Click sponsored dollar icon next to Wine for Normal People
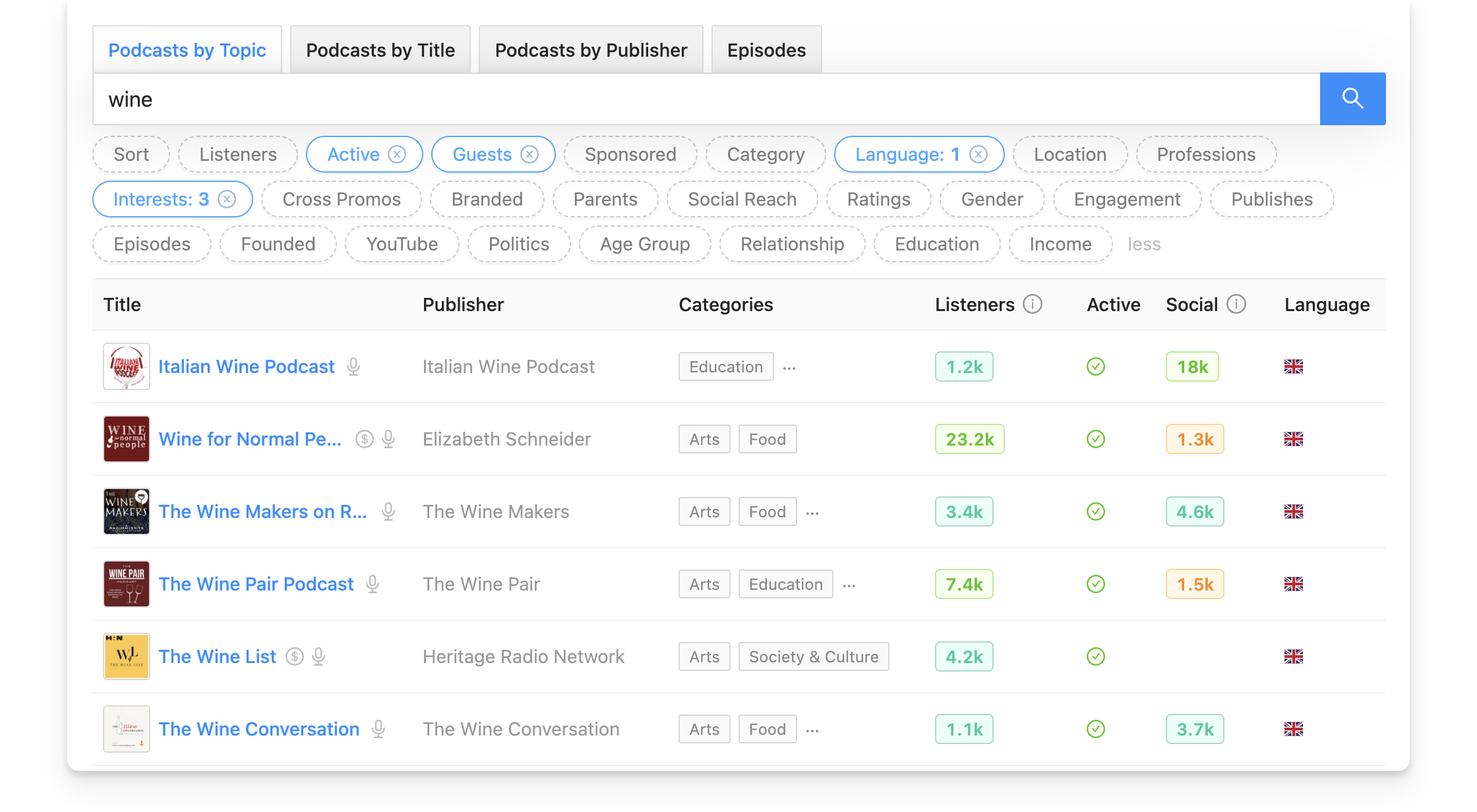This screenshot has height=812, width=1477. 365,439
